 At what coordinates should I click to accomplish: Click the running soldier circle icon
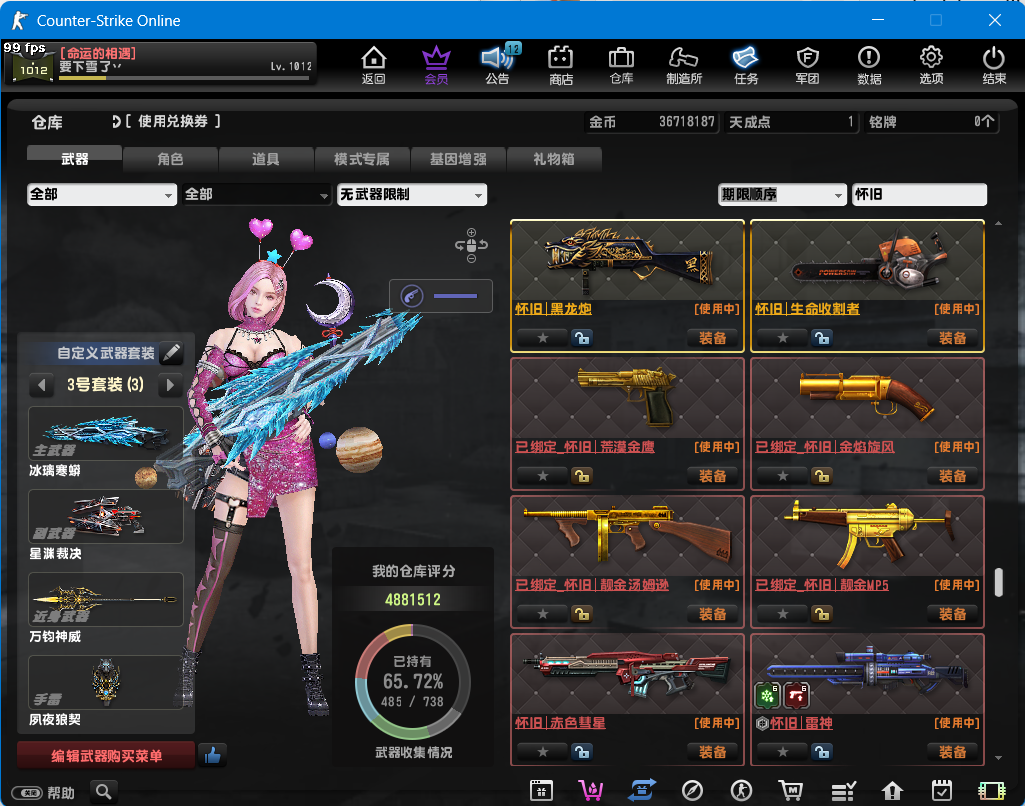(741, 790)
